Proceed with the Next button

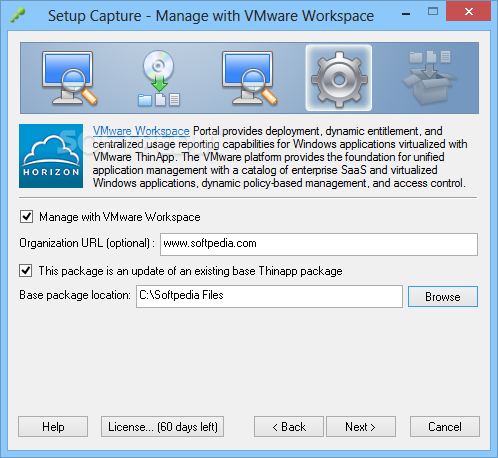361,426
